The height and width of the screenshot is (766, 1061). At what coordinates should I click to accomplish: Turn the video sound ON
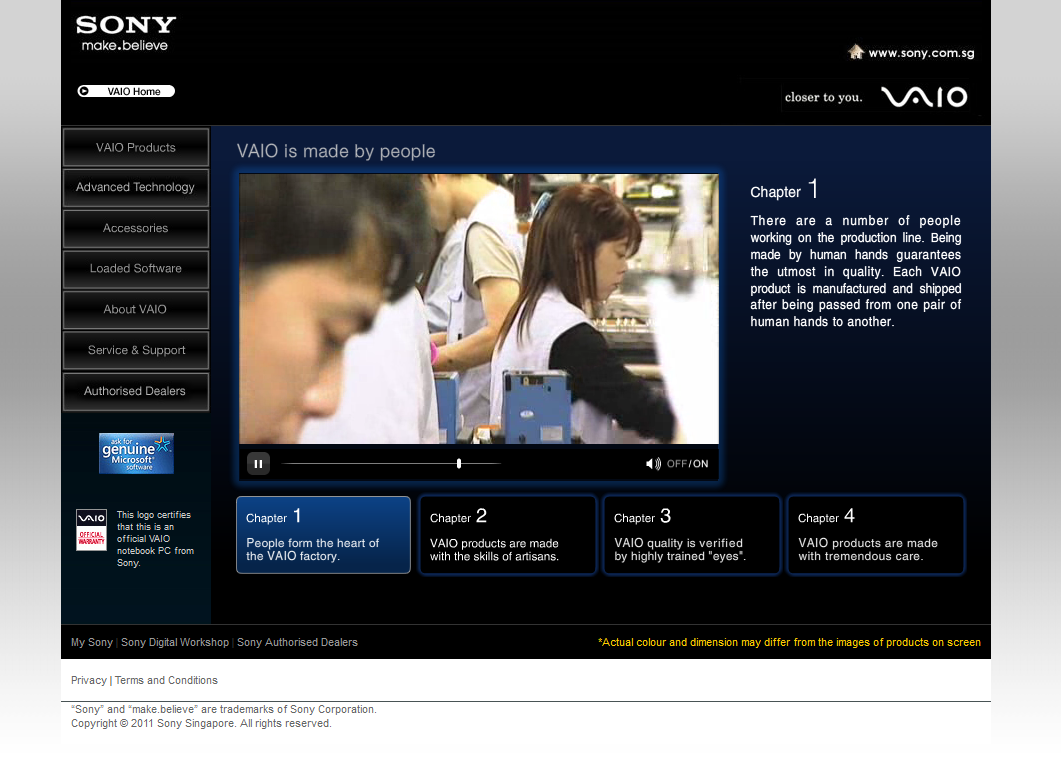[700, 464]
